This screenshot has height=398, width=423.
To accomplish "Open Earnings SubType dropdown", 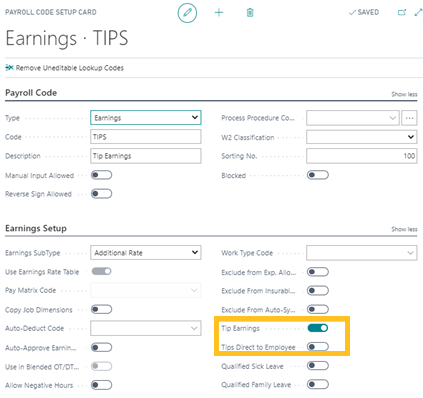I will [146, 253].
